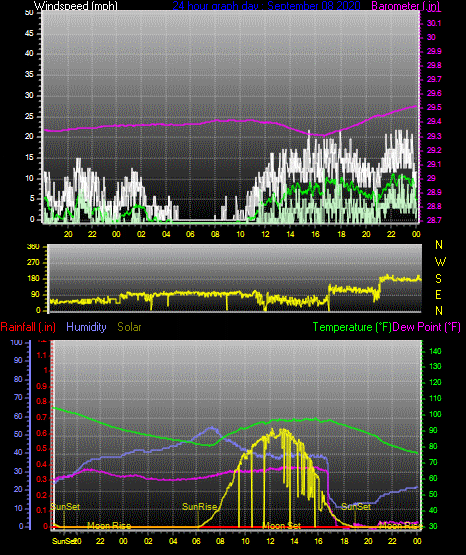Viewport: 466px width, 555px height.
Task: Click the blue humidity axis value 70
Action: click(18, 397)
